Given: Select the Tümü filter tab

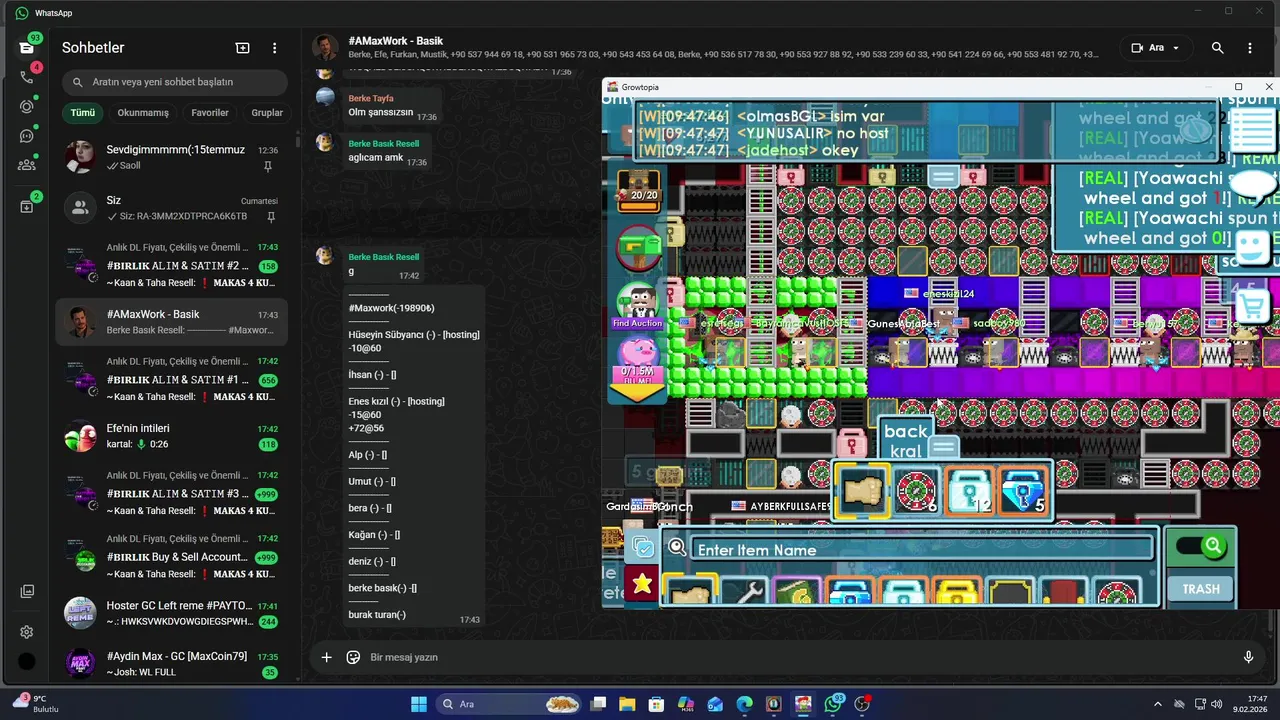Looking at the screenshot, I should [83, 113].
